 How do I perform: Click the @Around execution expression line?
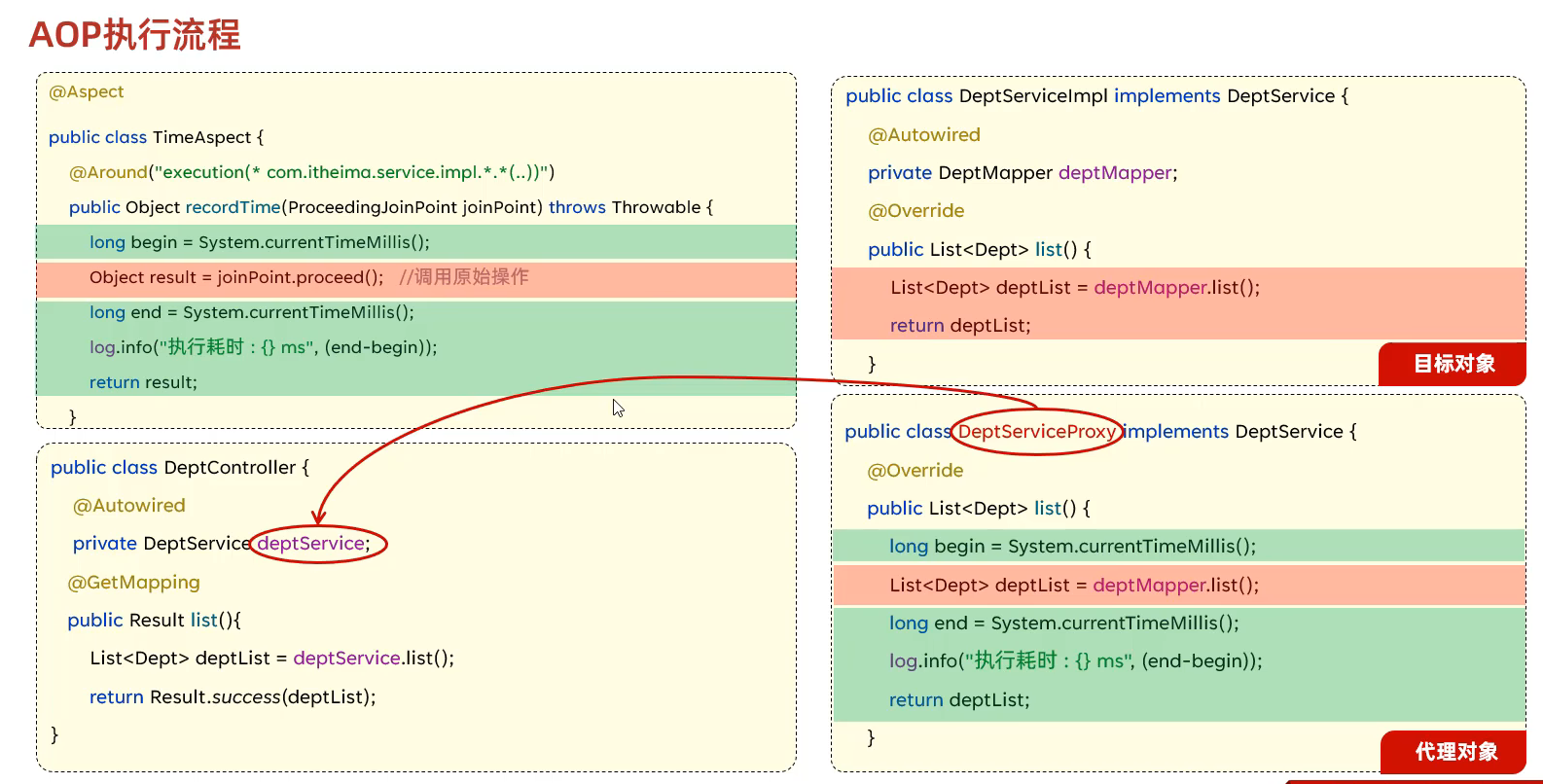coord(311,172)
